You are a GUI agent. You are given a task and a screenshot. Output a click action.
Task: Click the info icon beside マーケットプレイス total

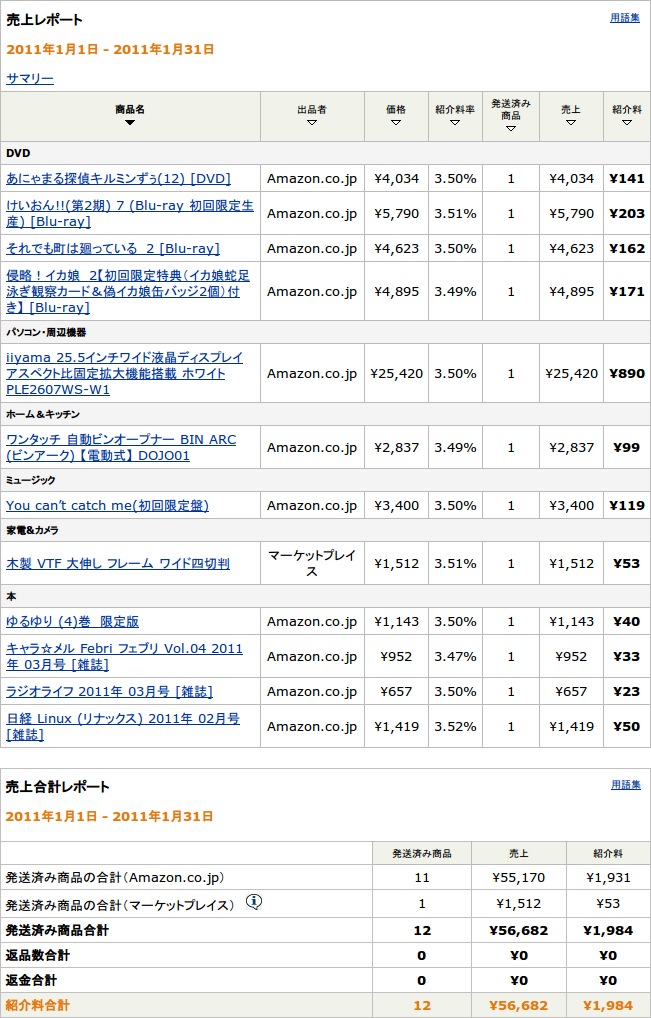(254, 902)
